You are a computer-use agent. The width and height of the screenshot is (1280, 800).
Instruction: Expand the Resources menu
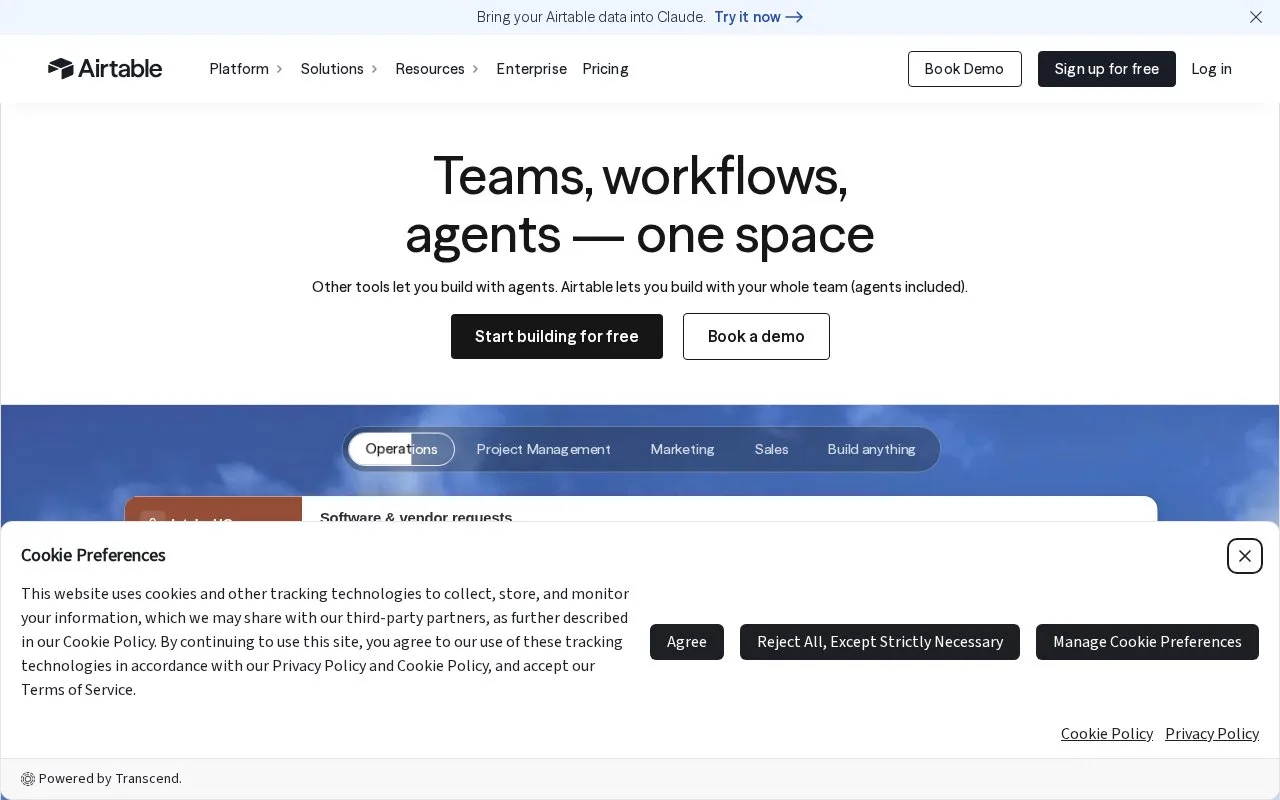click(437, 69)
